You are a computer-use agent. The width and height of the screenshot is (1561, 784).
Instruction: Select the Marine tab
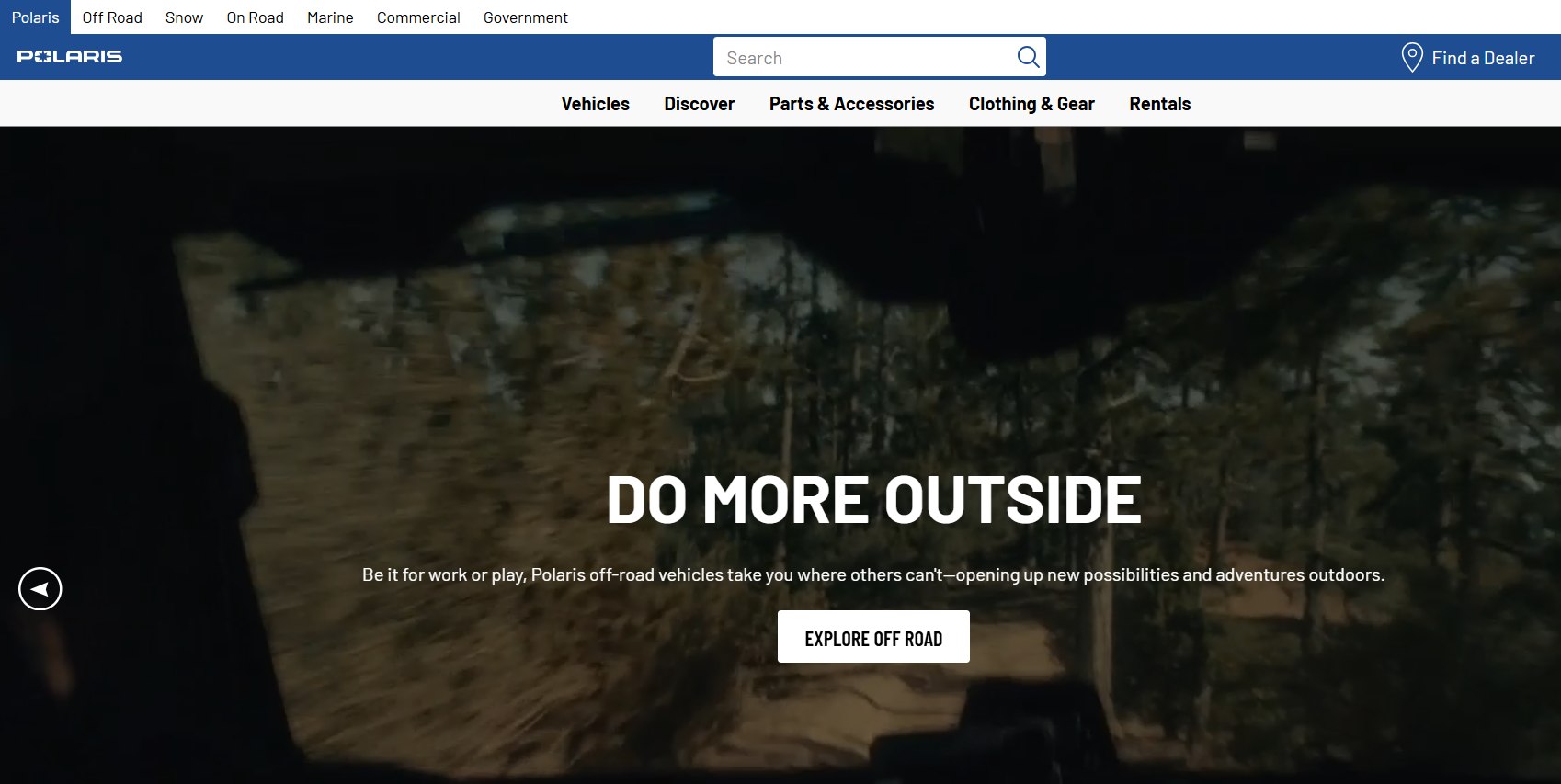click(330, 17)
